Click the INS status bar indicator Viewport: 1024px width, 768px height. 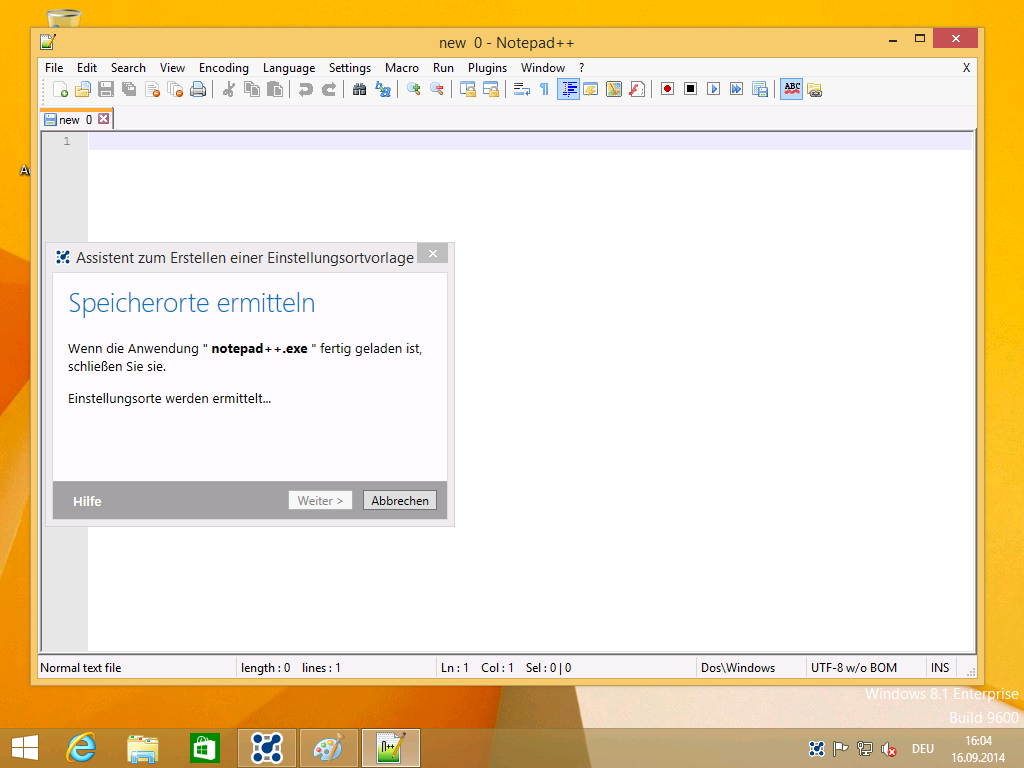click(x=940, y=668)
